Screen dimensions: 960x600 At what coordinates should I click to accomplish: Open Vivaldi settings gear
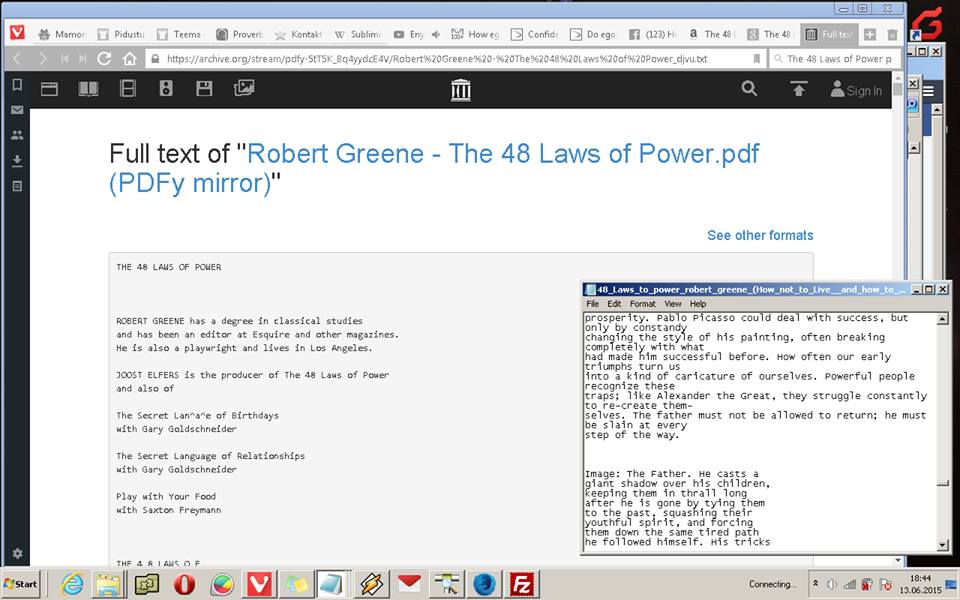(x=17, y=553)
